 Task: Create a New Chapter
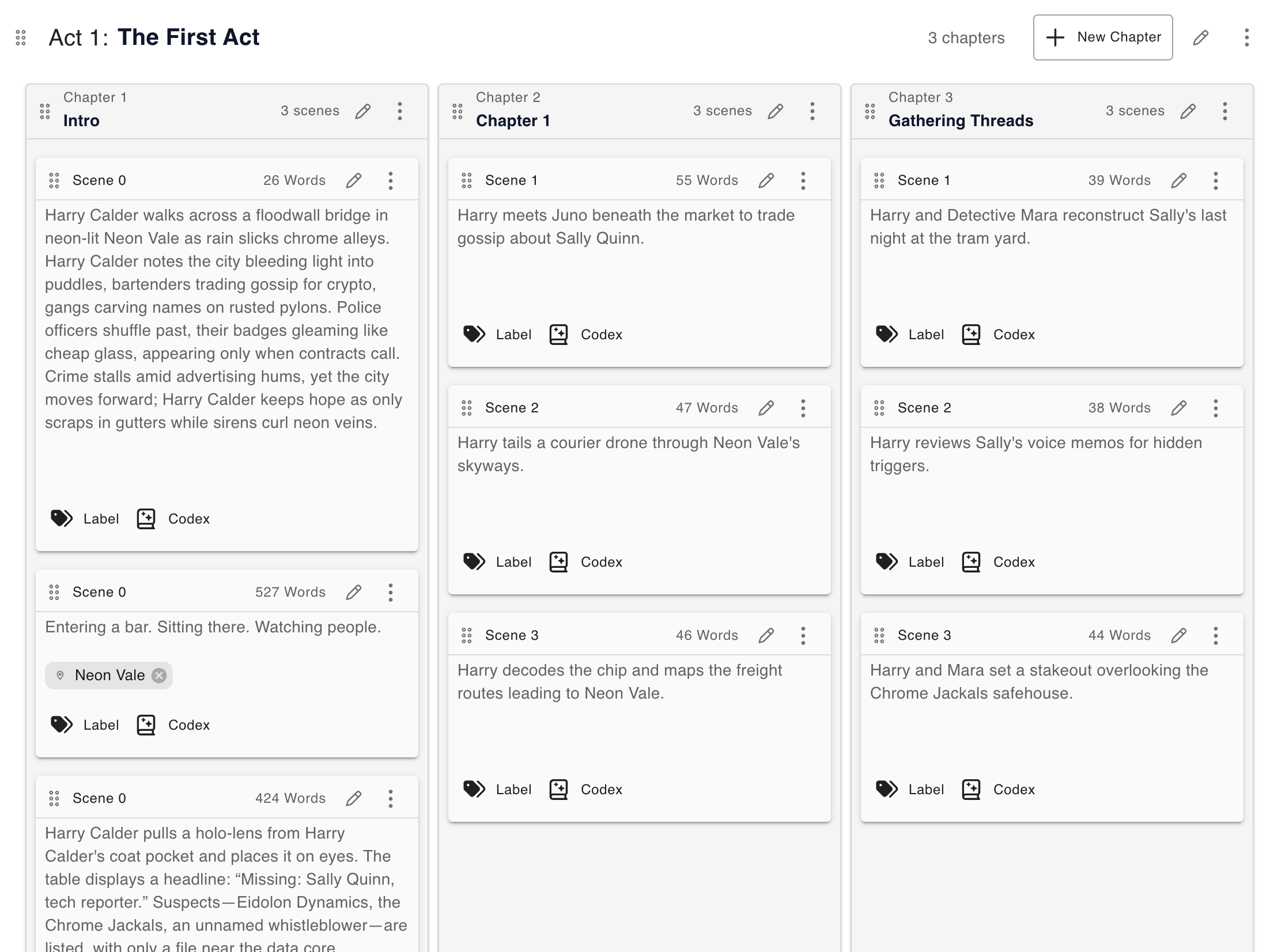pyautogui.click(x=1102, y=37)
